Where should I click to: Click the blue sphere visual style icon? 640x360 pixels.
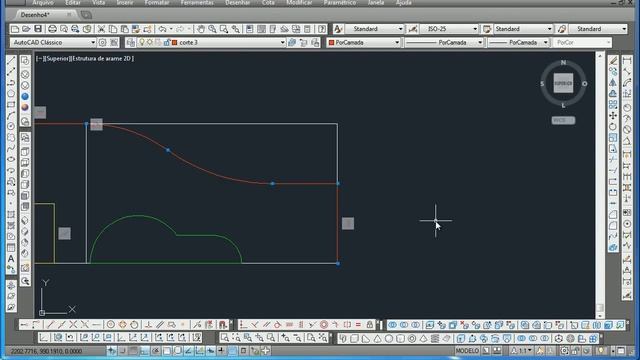(25, 96)
